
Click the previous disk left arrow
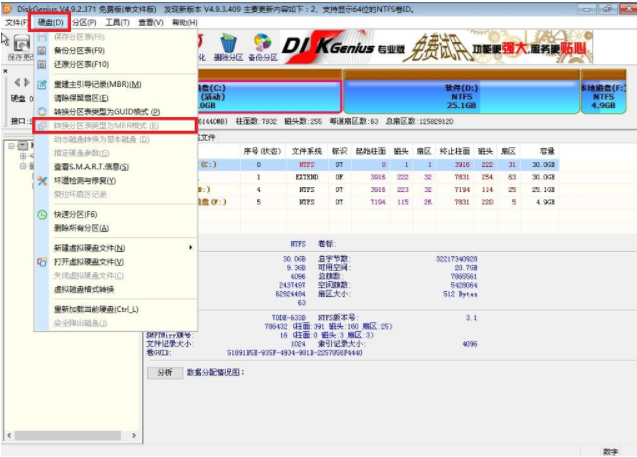coord(17,82)
